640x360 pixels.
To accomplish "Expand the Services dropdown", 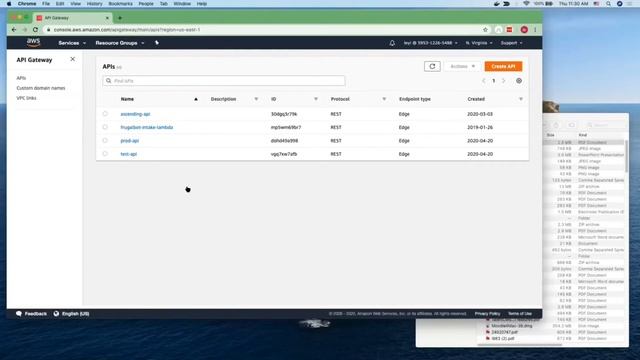I will (72, 43).
